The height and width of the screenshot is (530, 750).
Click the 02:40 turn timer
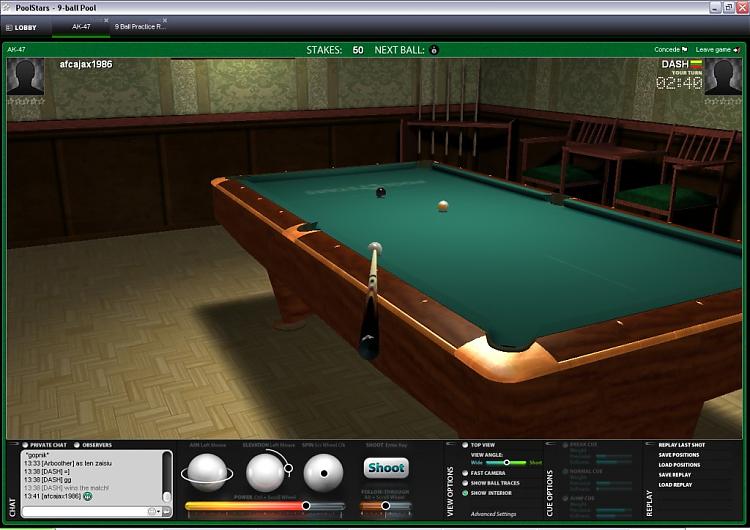click(679, 83)
